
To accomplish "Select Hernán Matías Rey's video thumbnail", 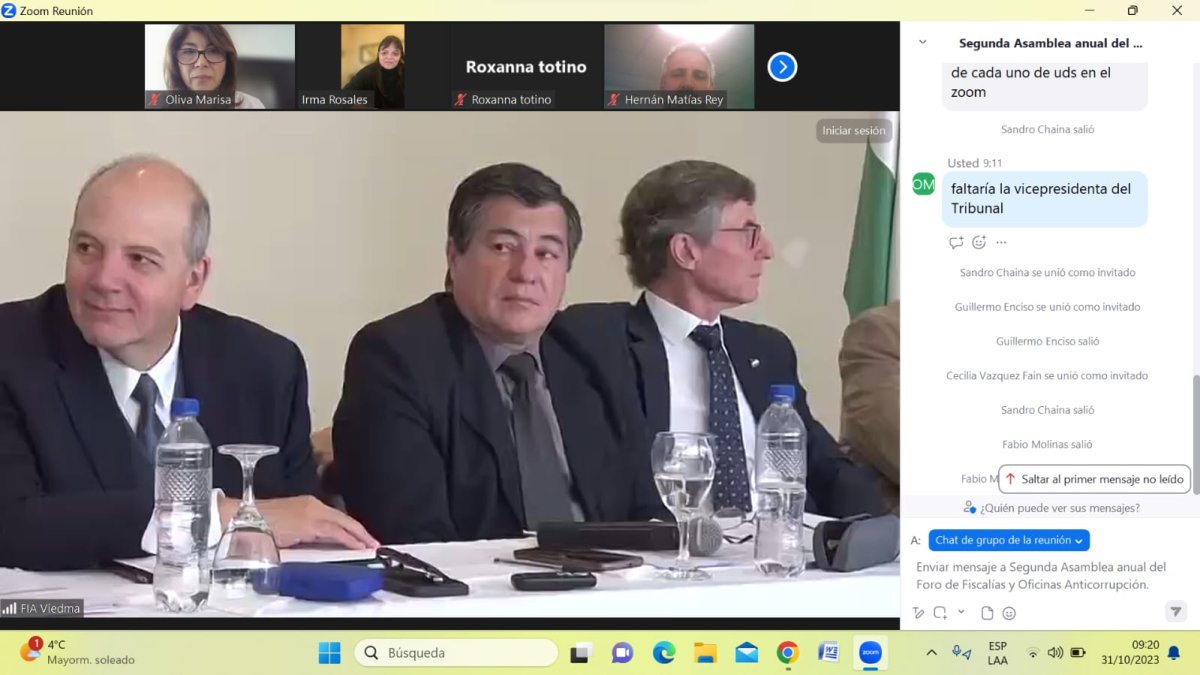I will click(679, 66).
